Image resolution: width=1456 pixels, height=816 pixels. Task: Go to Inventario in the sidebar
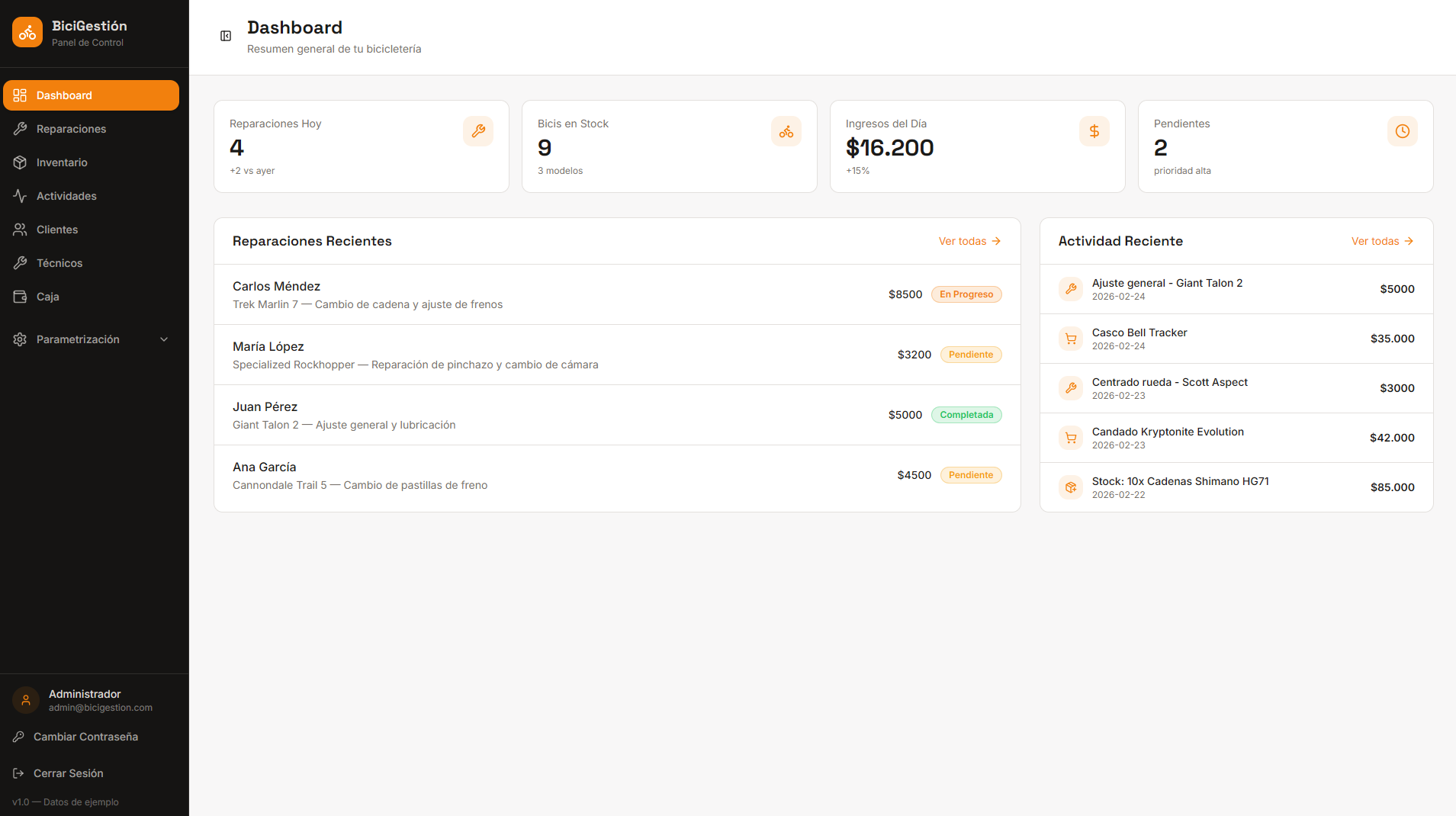pyautogui.click(x=62, y=162)
